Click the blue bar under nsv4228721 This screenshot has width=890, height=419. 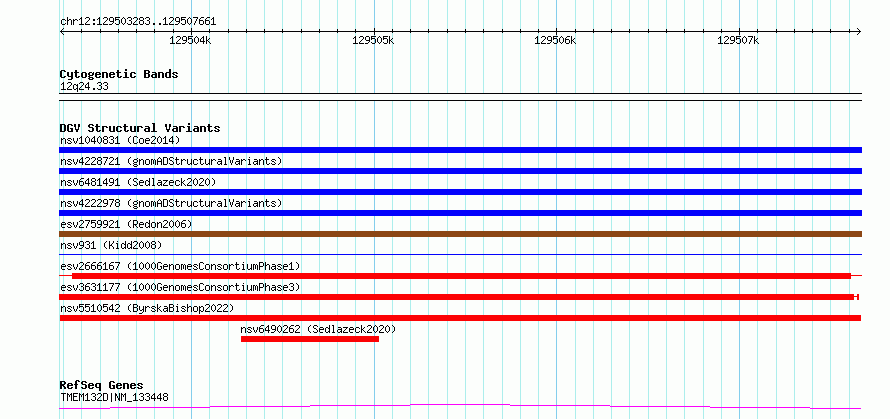click(460, 171)
